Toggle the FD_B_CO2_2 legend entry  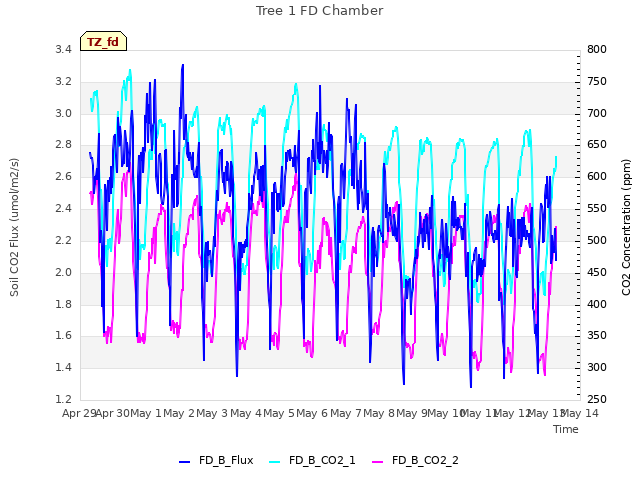pyautogui.click(x=416, y=460)
